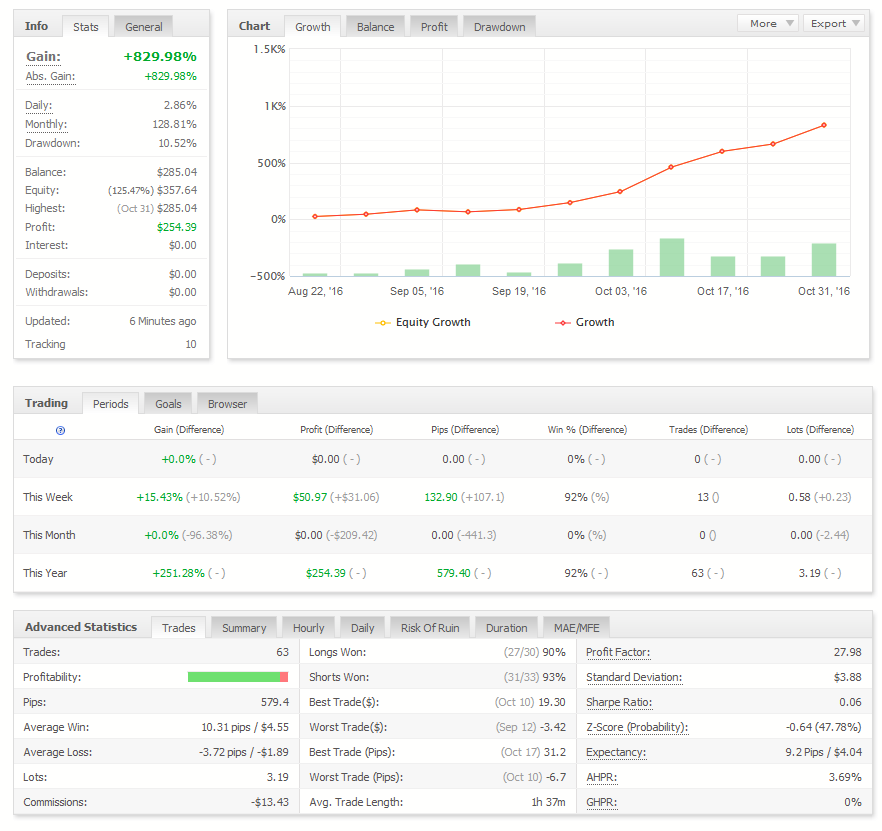
Task: Click This Year pips value 579.40
Action: [453, 573]
